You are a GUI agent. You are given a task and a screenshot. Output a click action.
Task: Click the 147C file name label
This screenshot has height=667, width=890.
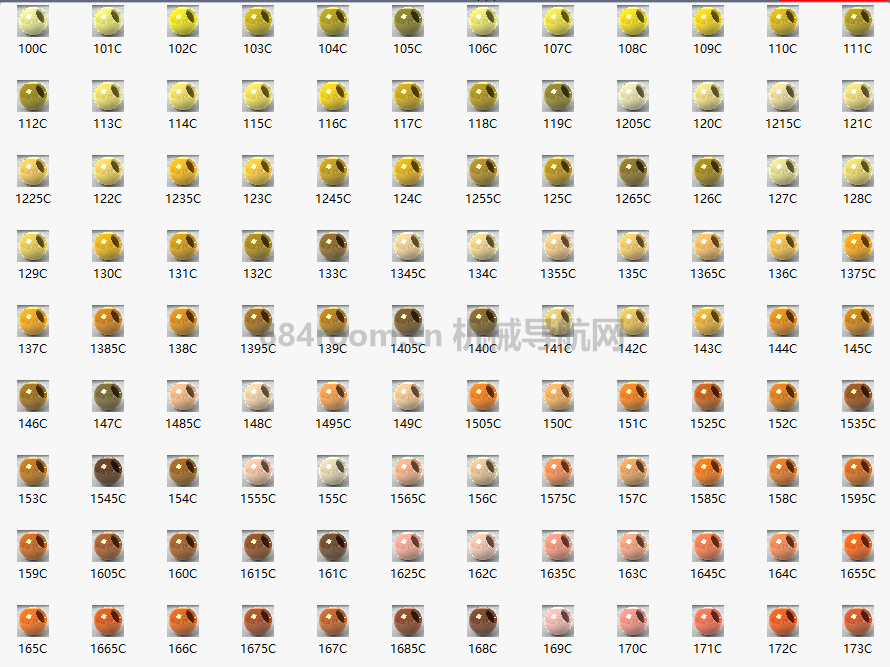point(108,424)
